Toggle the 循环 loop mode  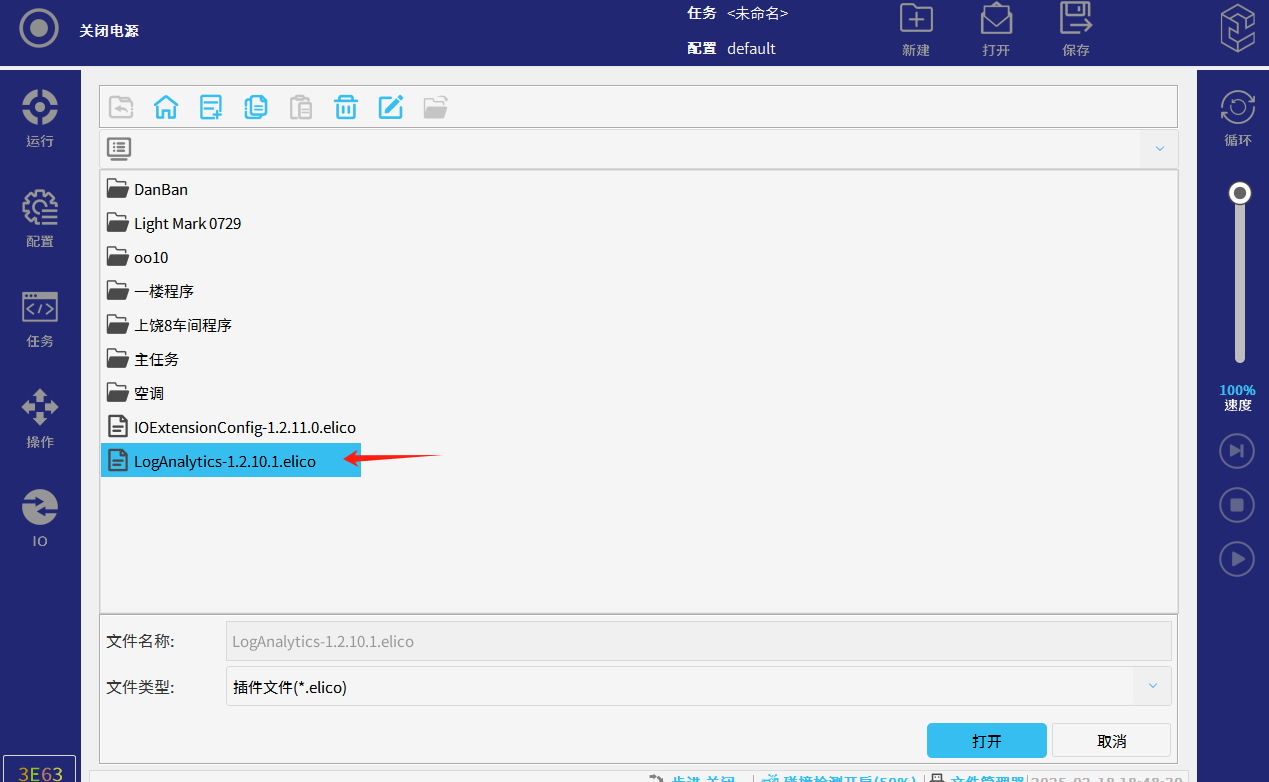tap(1238, 118)
